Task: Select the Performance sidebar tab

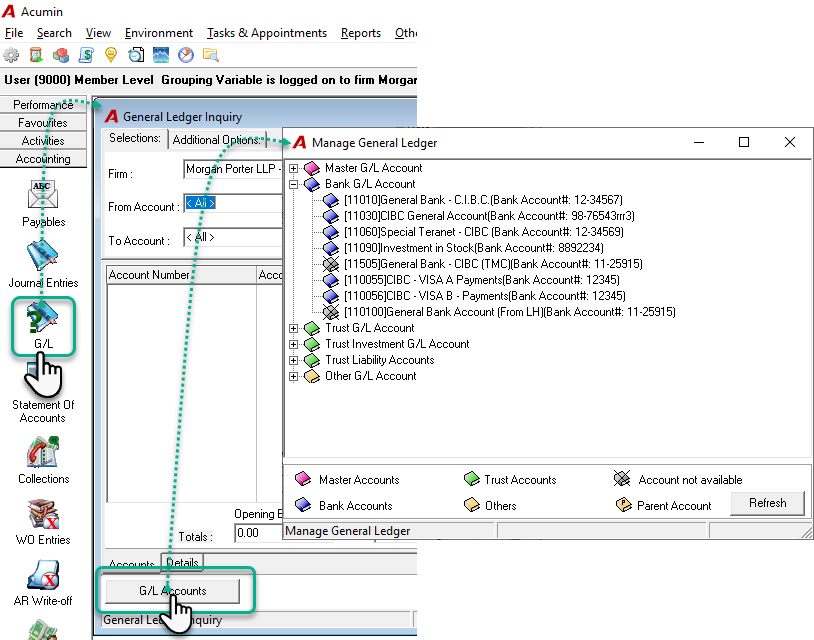Action: 43,104
